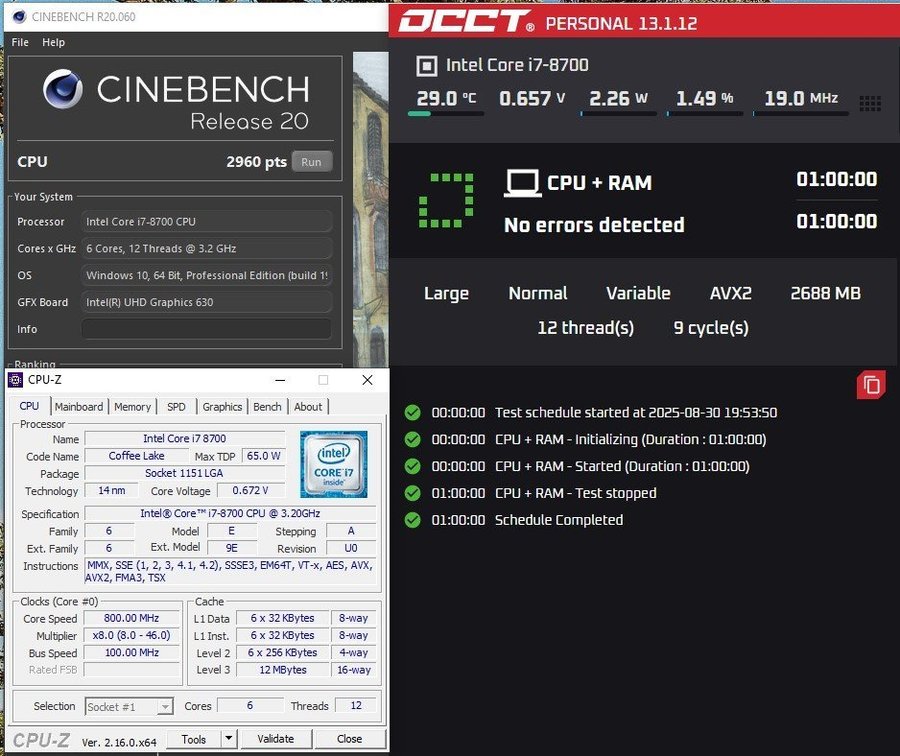Click the Schedule Completed log entry
900x756 pixels.
[x=558, y=520]
